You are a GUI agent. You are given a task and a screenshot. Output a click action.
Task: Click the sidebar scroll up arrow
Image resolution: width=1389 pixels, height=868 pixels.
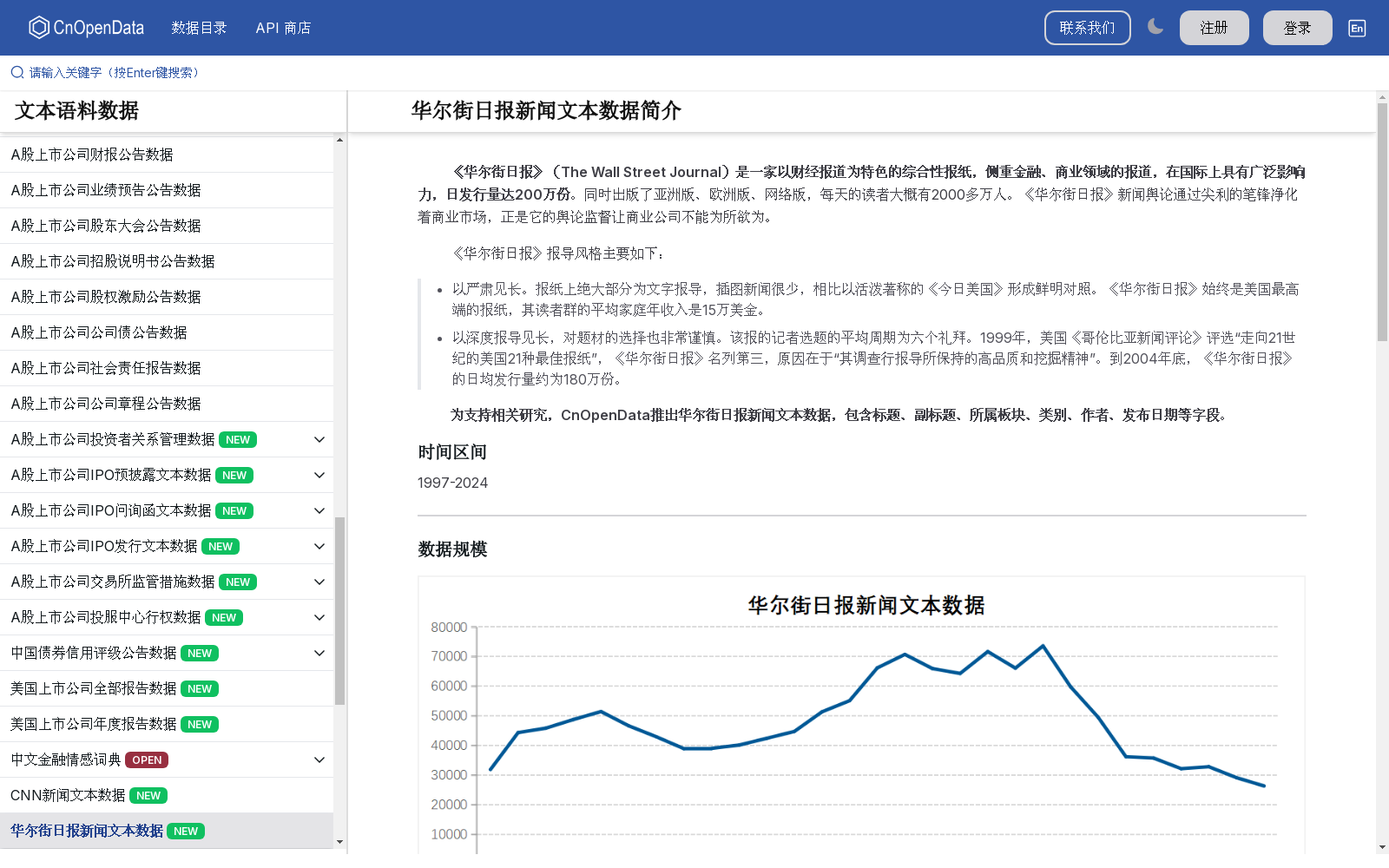pos(339,140)
